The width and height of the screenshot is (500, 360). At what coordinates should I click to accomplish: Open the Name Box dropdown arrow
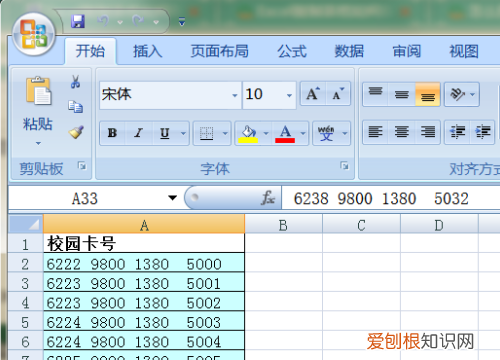(172, 198)
